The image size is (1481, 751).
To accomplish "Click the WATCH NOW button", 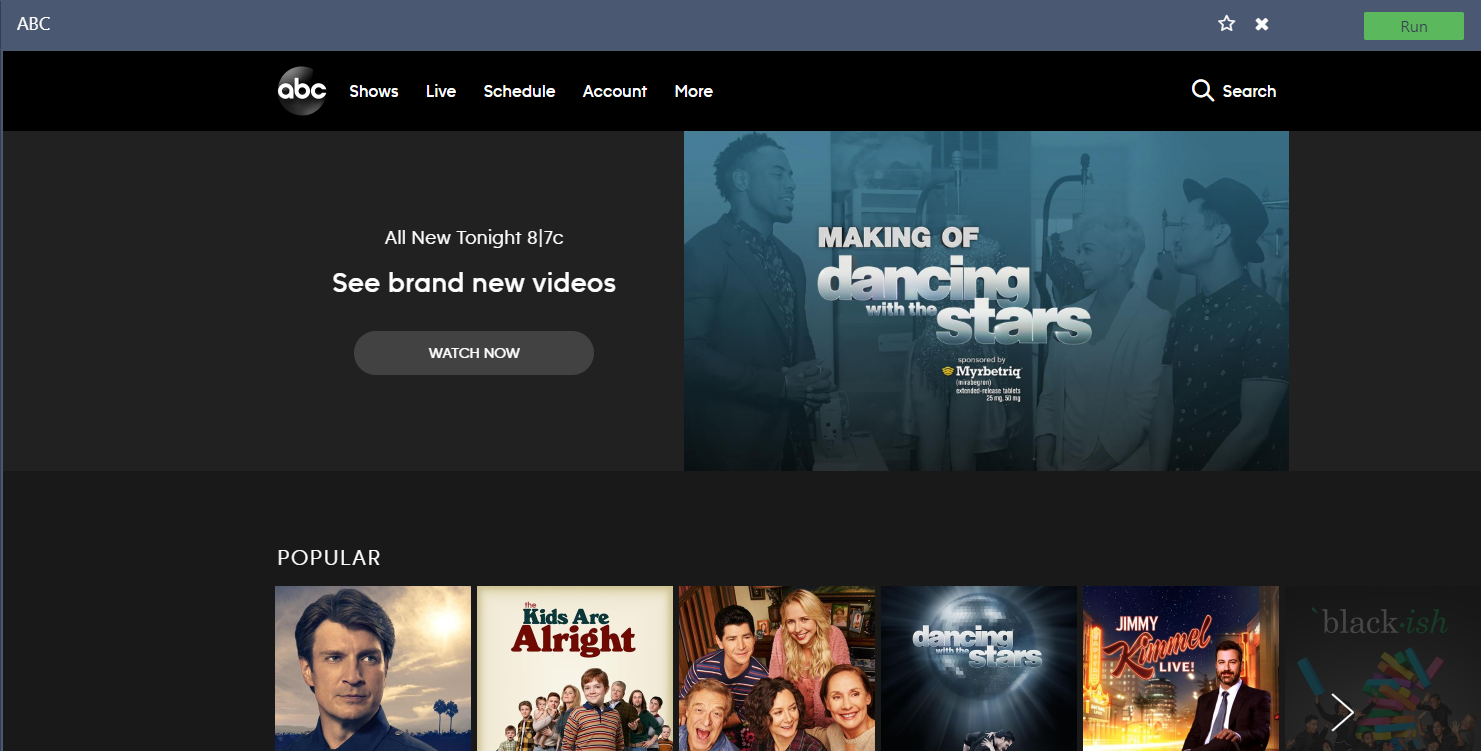I will pyautogui.click(x=474, y=353).
